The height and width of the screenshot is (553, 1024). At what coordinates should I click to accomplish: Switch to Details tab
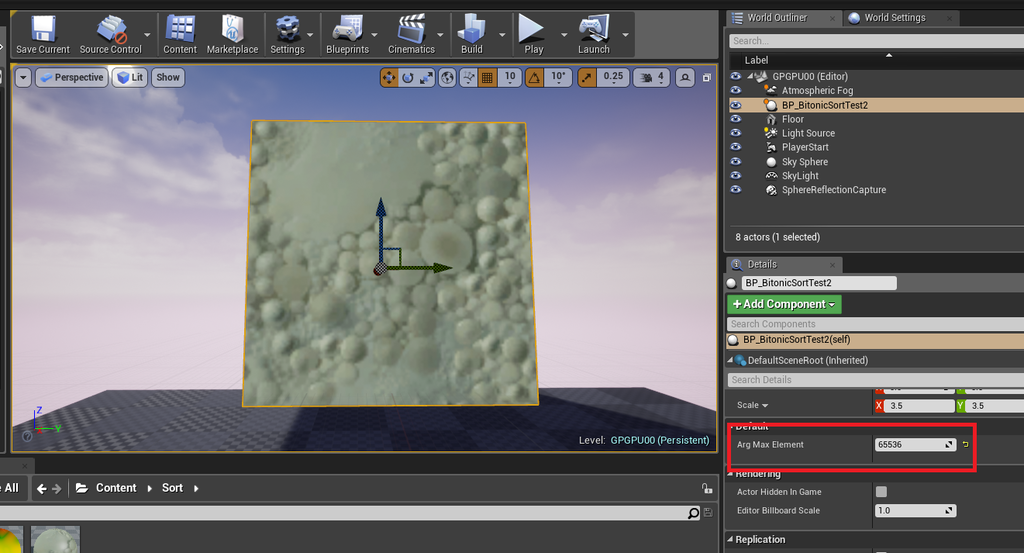pyautogui.click(x=762, y=264)
